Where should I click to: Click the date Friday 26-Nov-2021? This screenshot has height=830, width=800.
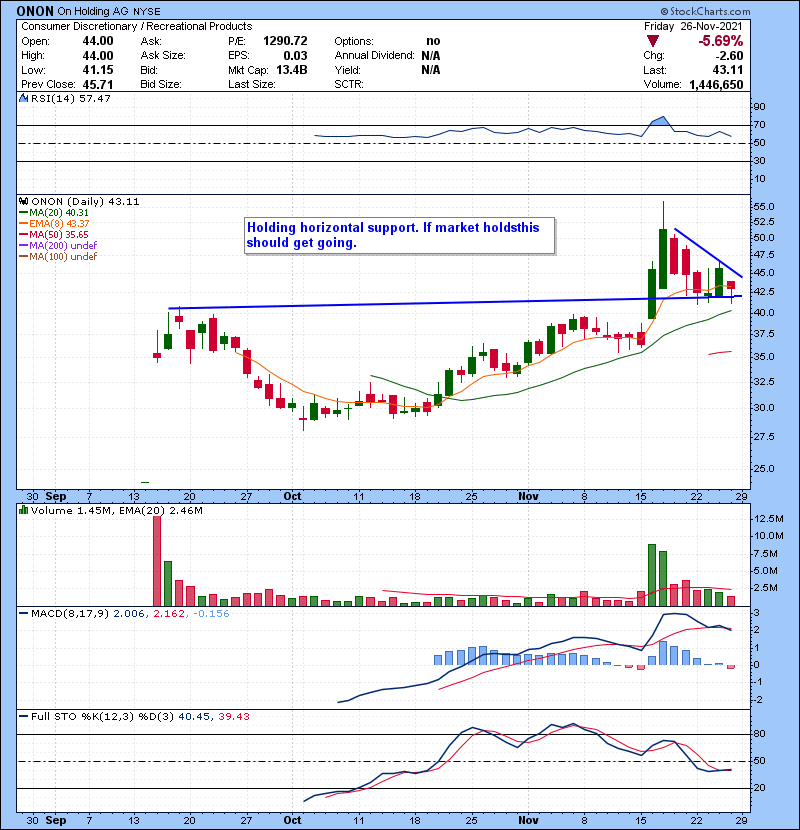693,26
